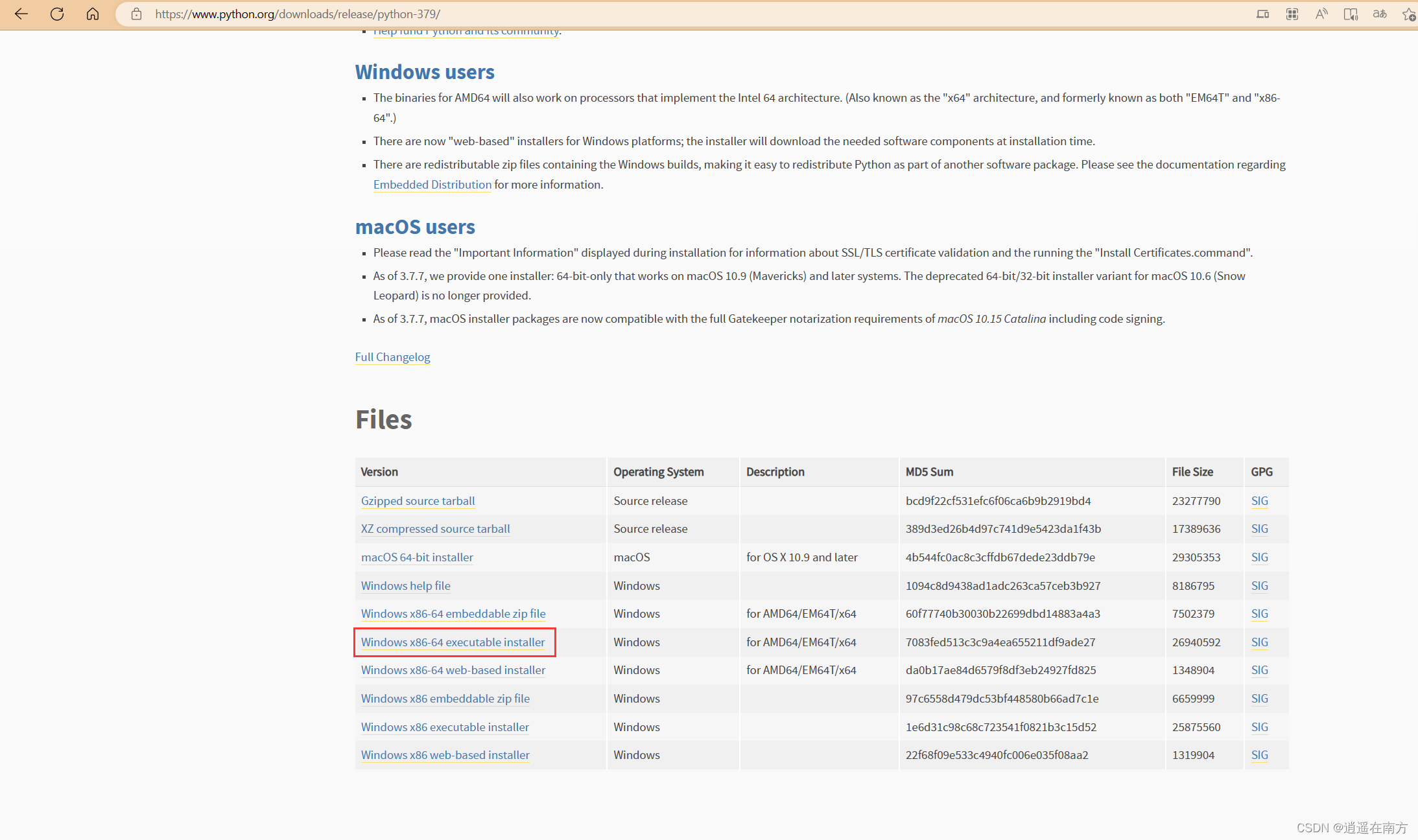Open the Embedded Distribution link
The image size is (1418, 840).
click(x=432, y=185)
